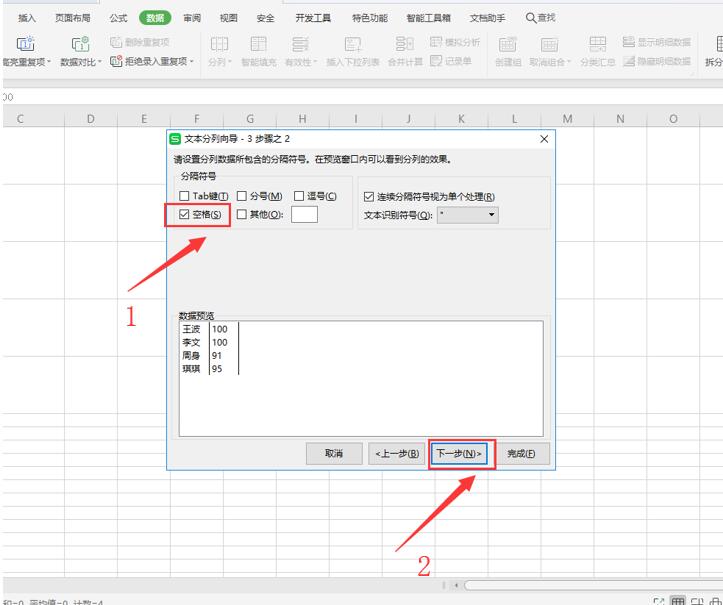
Task: Click the fullscreen view icon in status bar
Action: pyautogui.click(x=659, y=602)
